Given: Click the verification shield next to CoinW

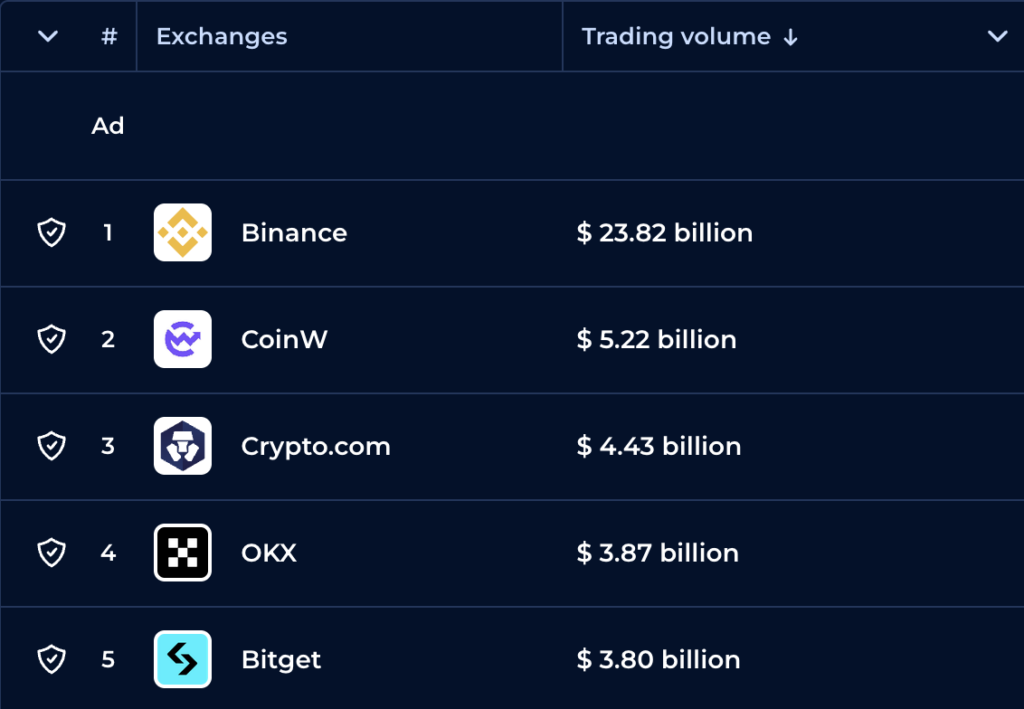Looking at the screenshot, I should click(x=50, y=339).
